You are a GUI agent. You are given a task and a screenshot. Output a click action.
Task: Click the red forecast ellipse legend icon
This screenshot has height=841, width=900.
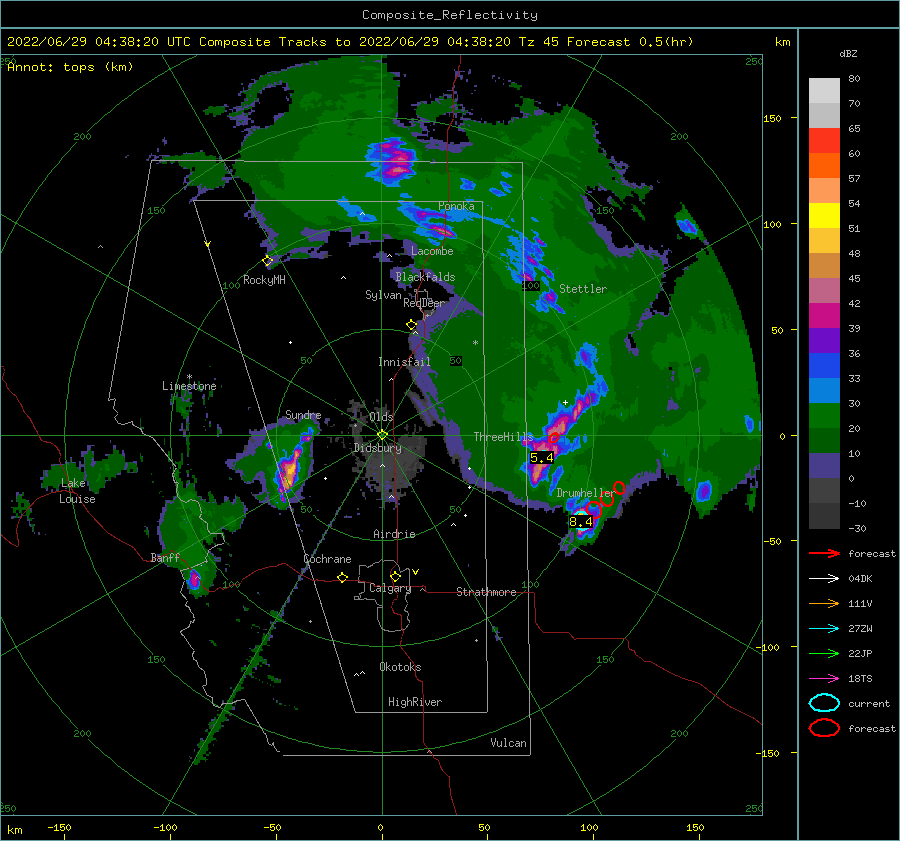[x=824, y=728]
